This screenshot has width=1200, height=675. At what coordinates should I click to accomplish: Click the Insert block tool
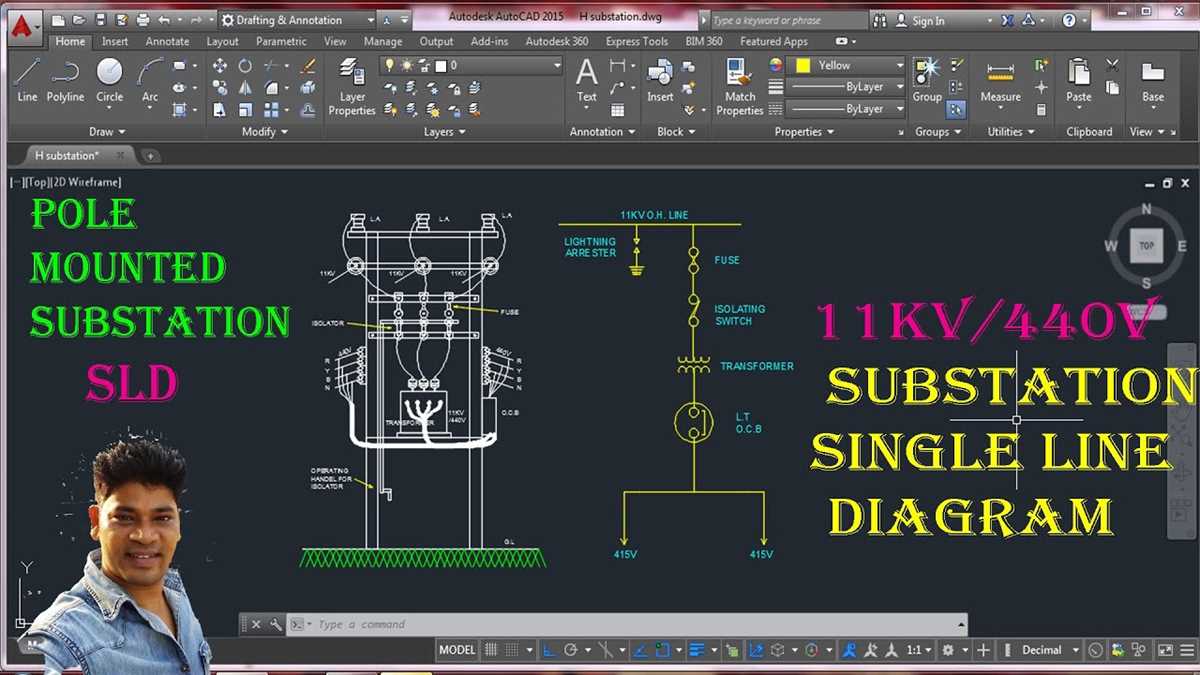click(660, 80)
